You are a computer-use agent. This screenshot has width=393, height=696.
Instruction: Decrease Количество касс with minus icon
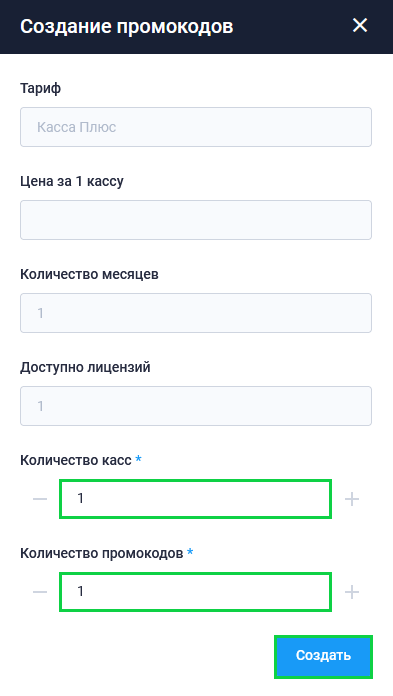pyautogui.click(x=40, y=499)
